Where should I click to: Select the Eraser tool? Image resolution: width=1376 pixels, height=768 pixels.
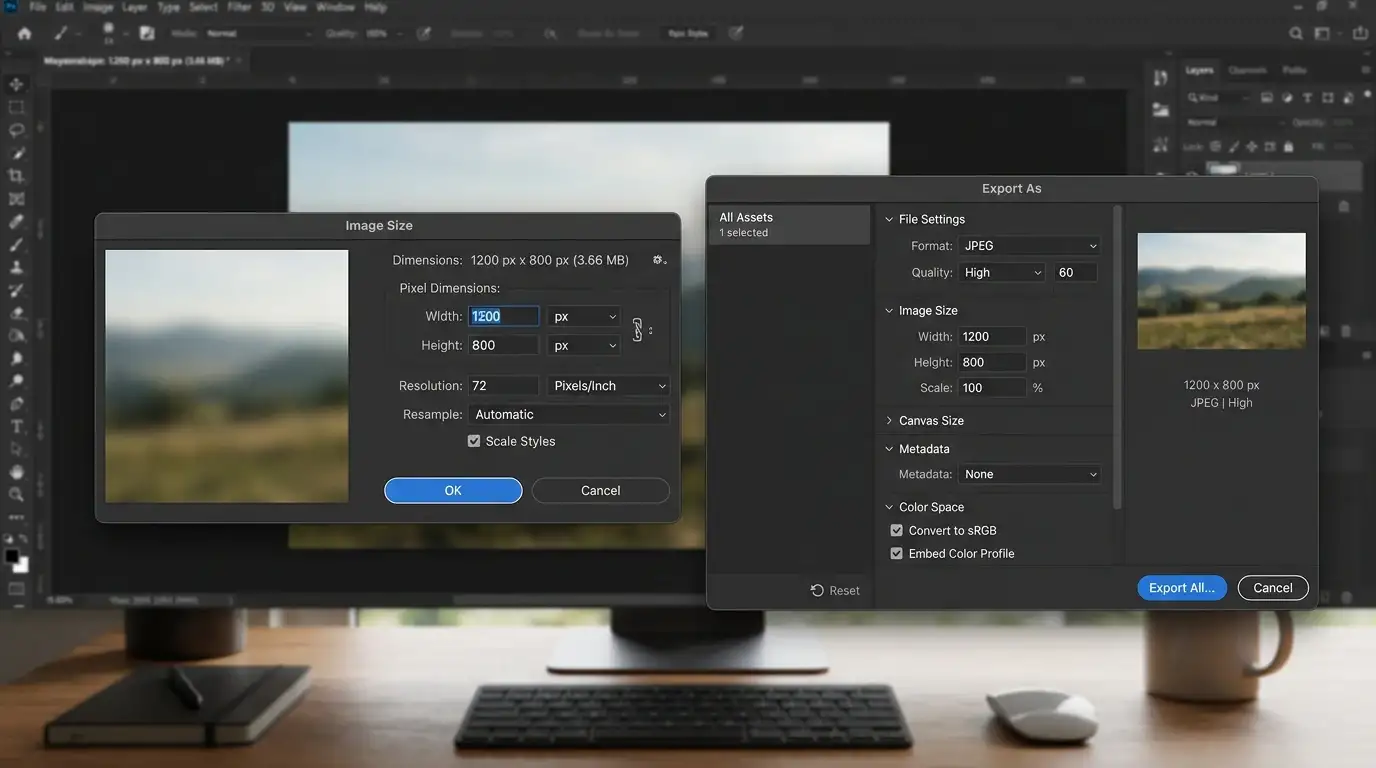point(16,313)
